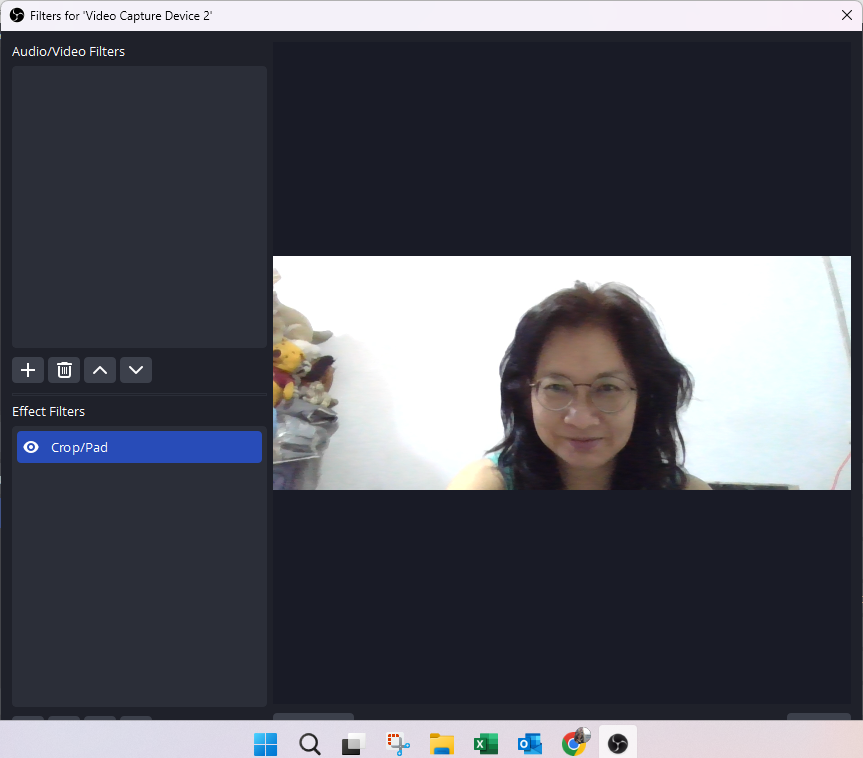Move audio/video filter up with up arrow
863x758 pixels.
(x=100, y=370)
